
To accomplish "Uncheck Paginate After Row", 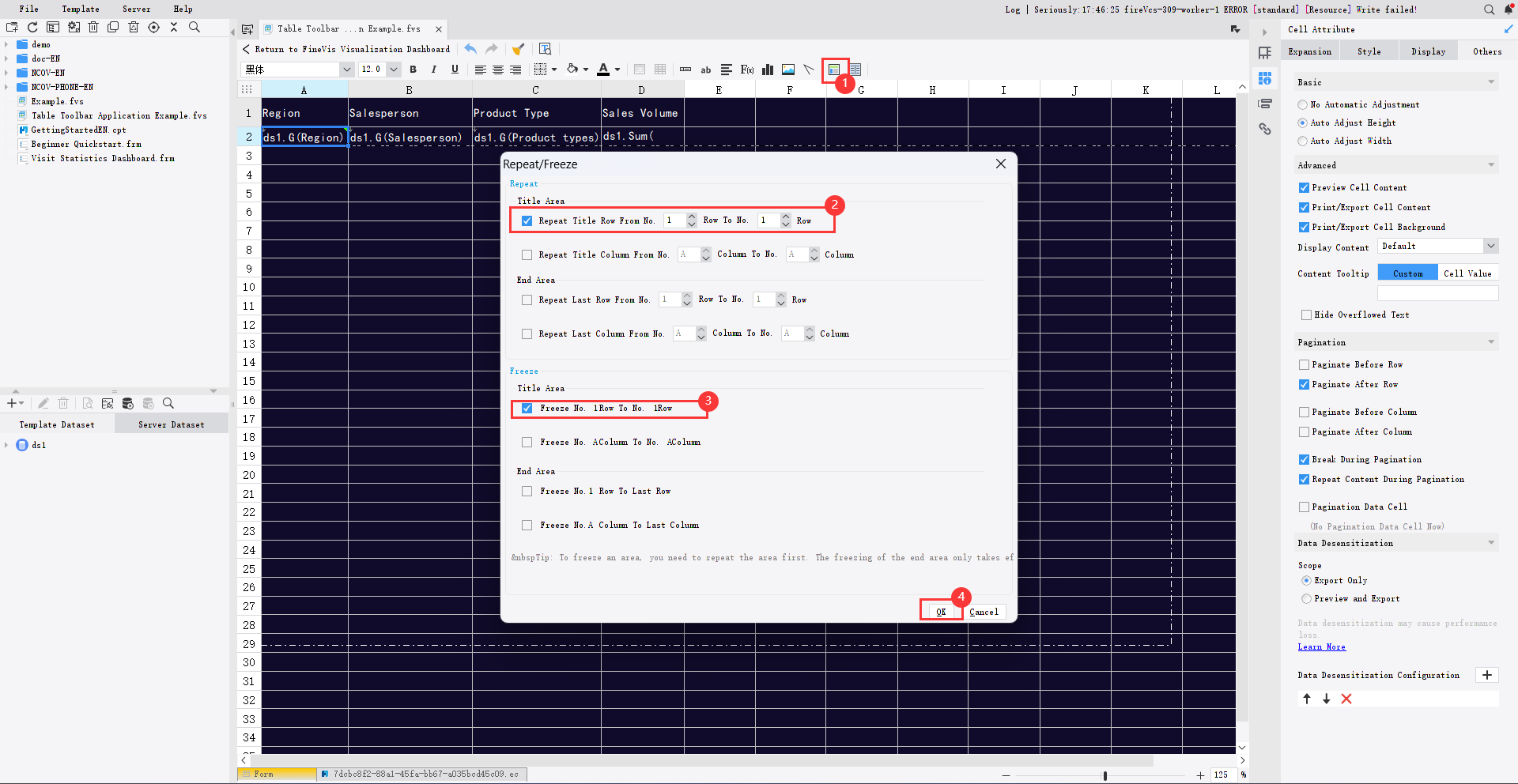I will click(x=1305, y=385).
